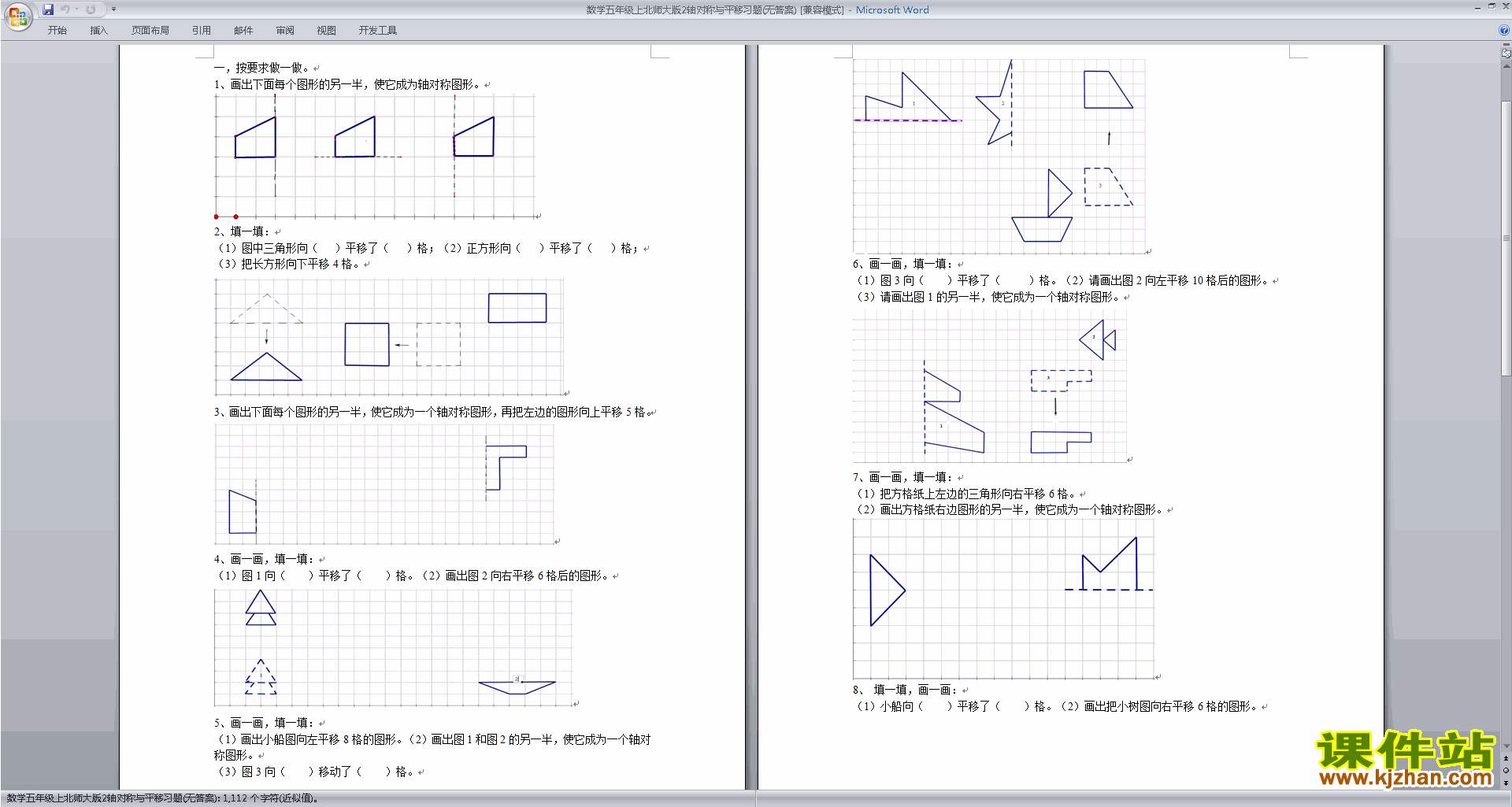Select the boat-shaped trapezoid in question 4 grid

click(x=517, y=687)
